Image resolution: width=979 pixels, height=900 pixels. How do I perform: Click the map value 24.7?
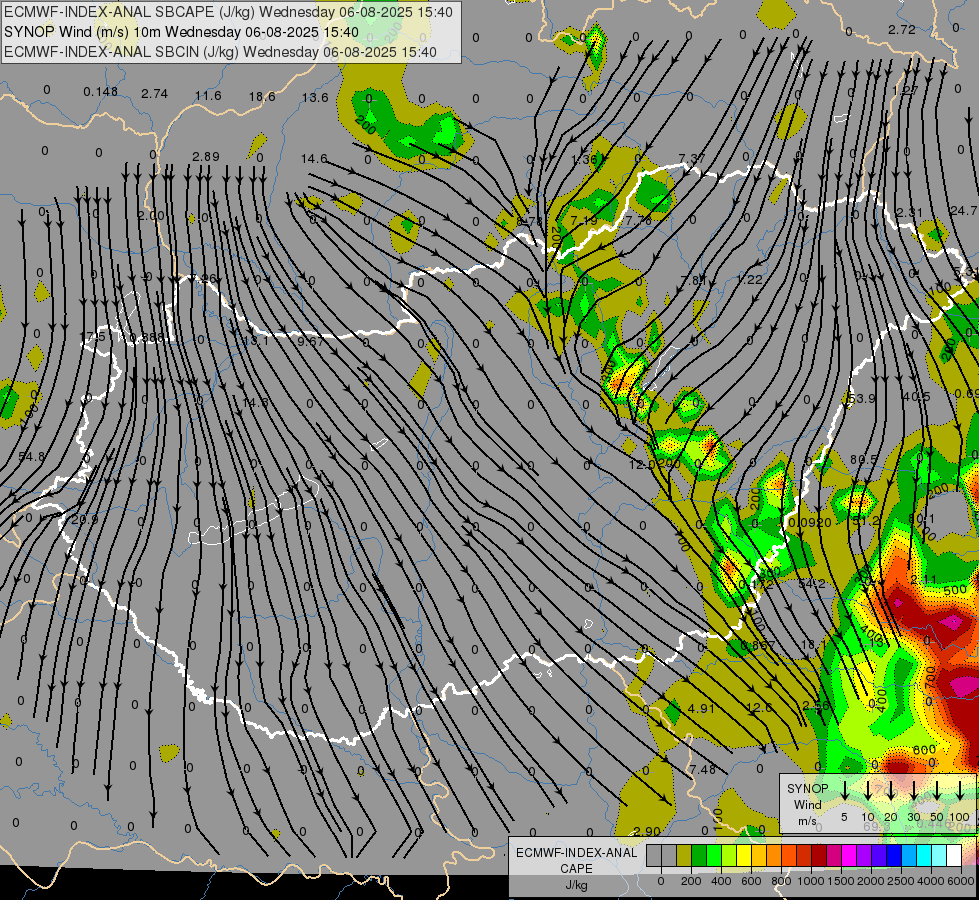pos(963,210)
